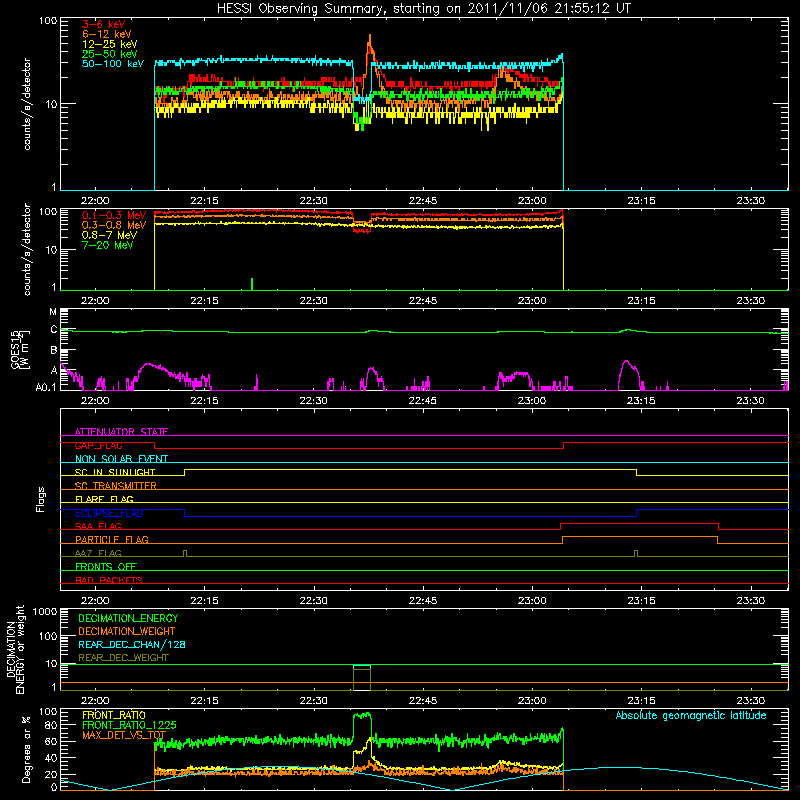Click the 22:30 tick below the Flags panel
The width and height of the screenshot is (800, 800).
[x=313, y=601]
